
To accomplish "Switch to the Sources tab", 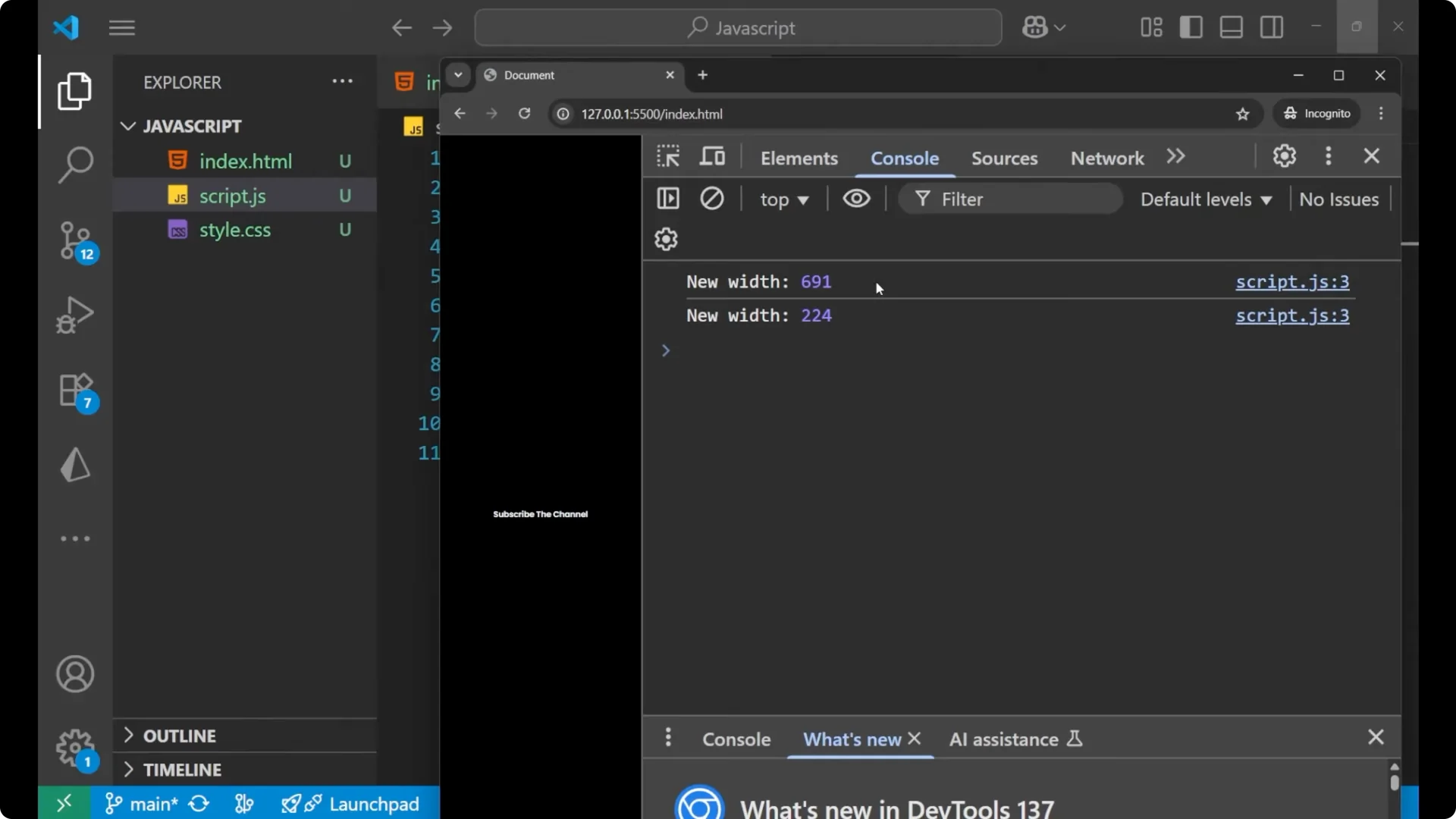I will [1004, 158].
